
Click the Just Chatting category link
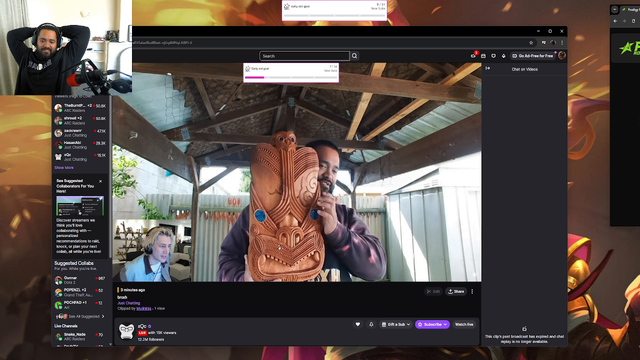(x=129, y=303)
